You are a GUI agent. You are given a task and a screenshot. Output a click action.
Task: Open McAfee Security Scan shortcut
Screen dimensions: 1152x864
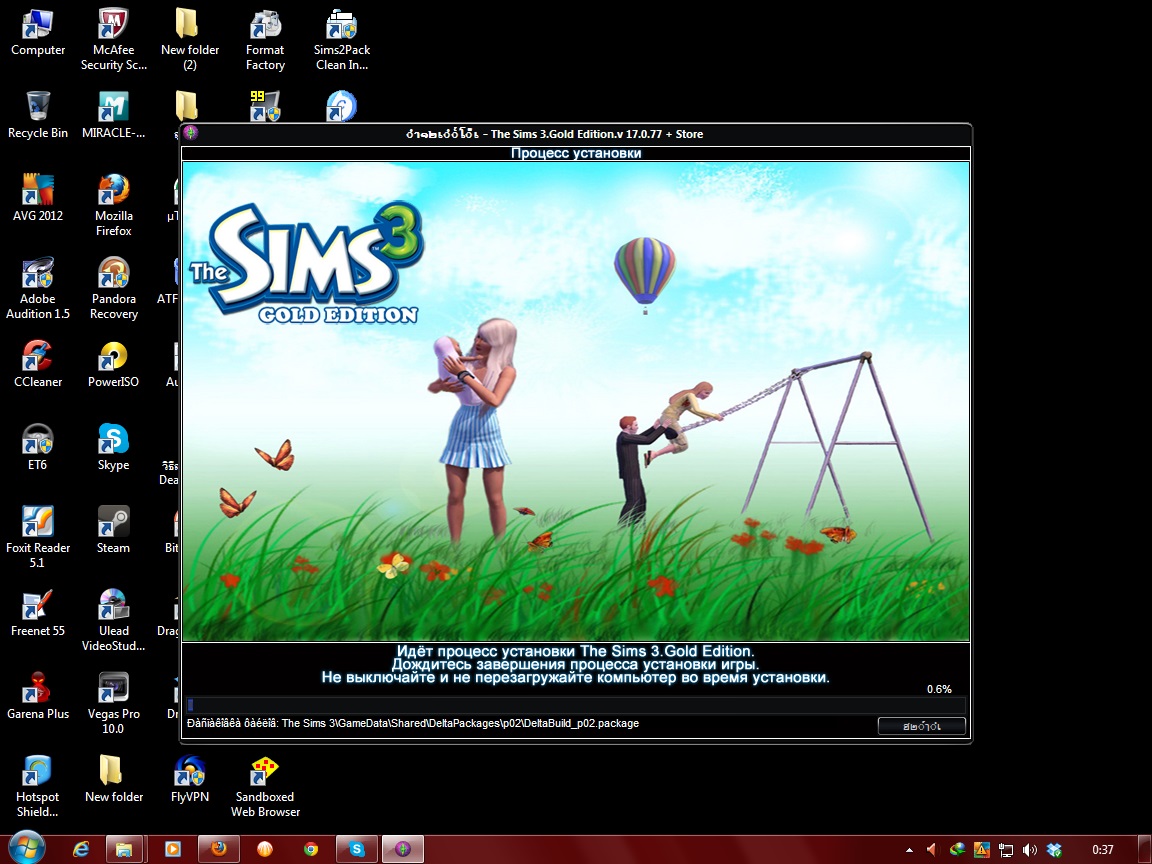[113, 40]
